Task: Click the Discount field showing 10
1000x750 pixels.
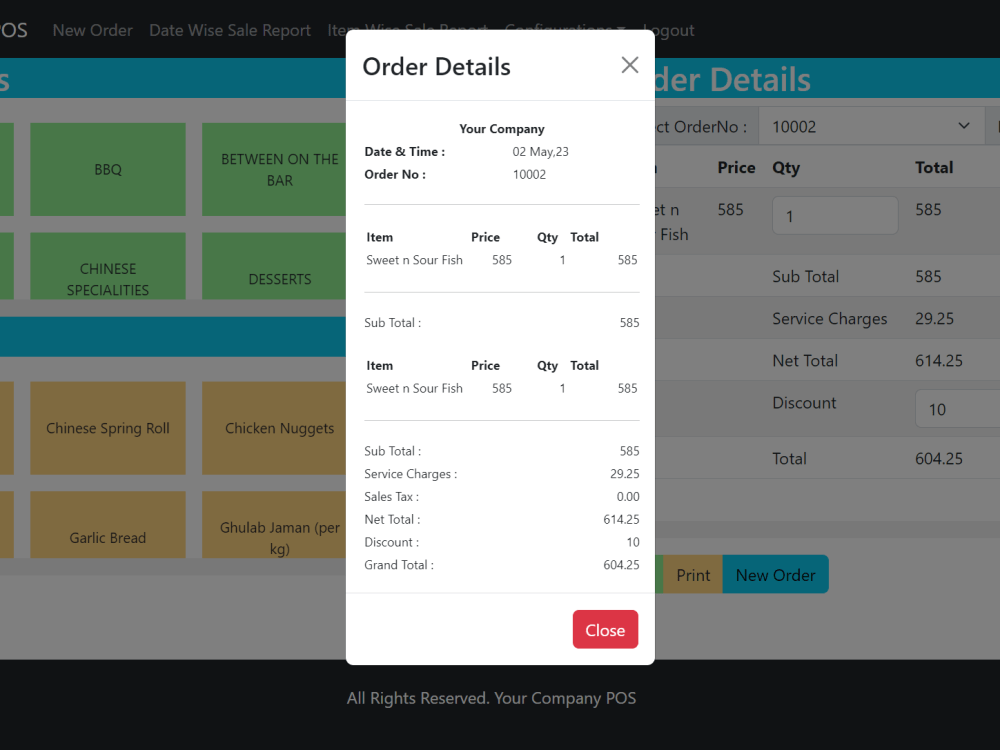Action: coord(957,409)
